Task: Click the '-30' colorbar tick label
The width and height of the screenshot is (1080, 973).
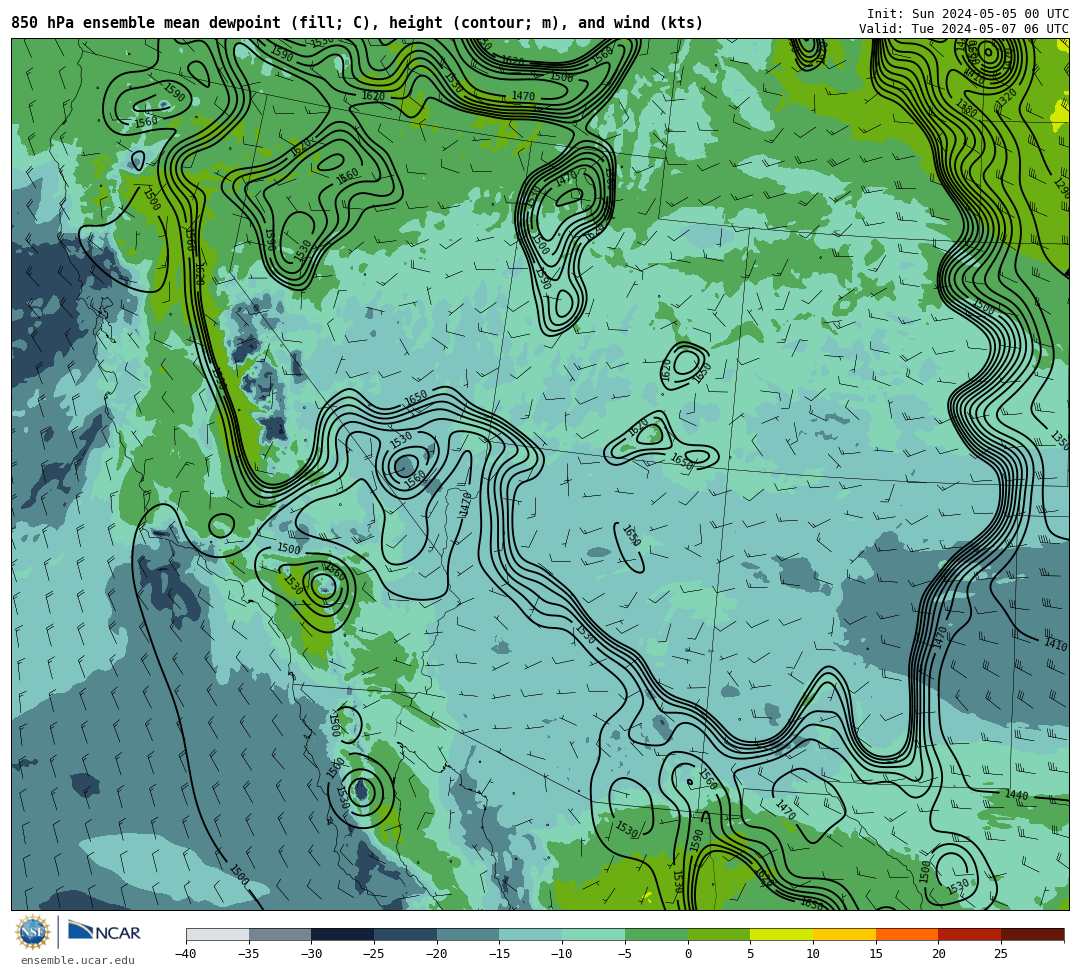Action: (x=311, y=954)
